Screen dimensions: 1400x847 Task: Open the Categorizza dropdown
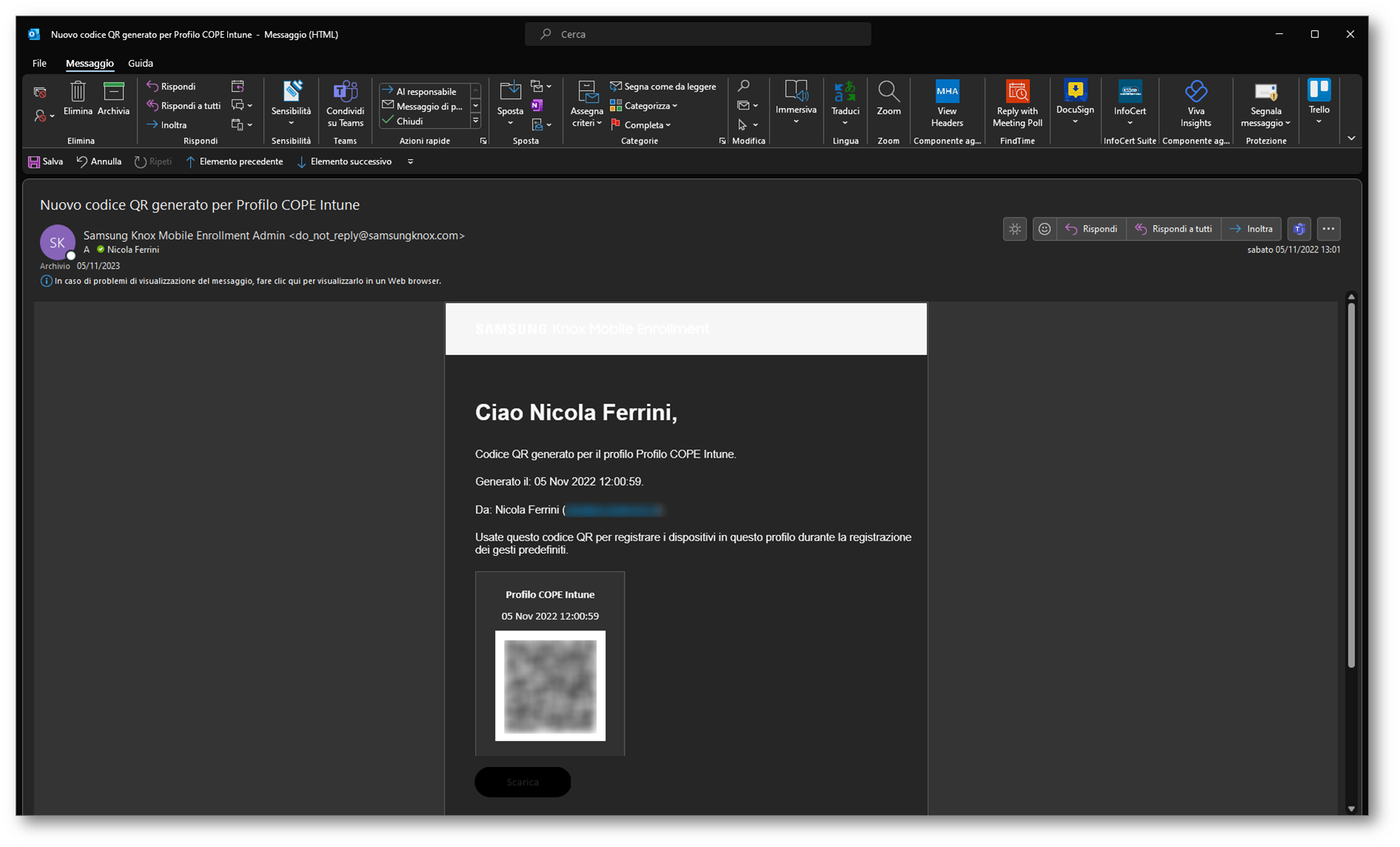coord(644,106)
